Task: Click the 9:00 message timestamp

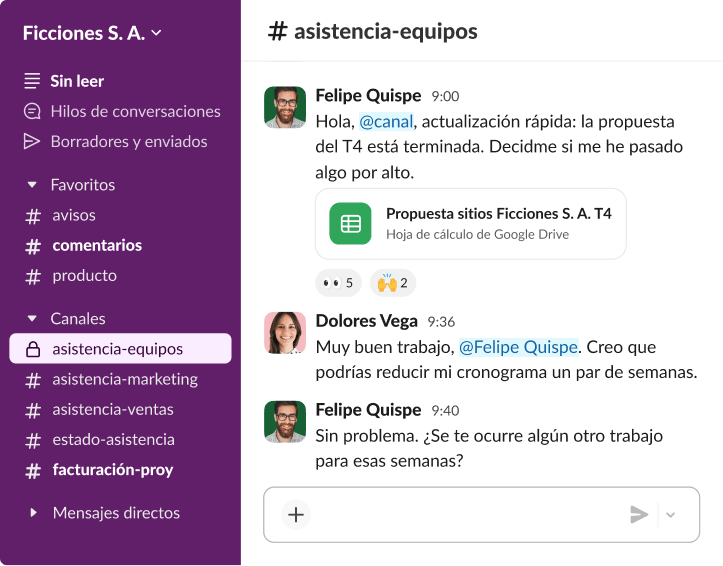Action: [445, 96]
